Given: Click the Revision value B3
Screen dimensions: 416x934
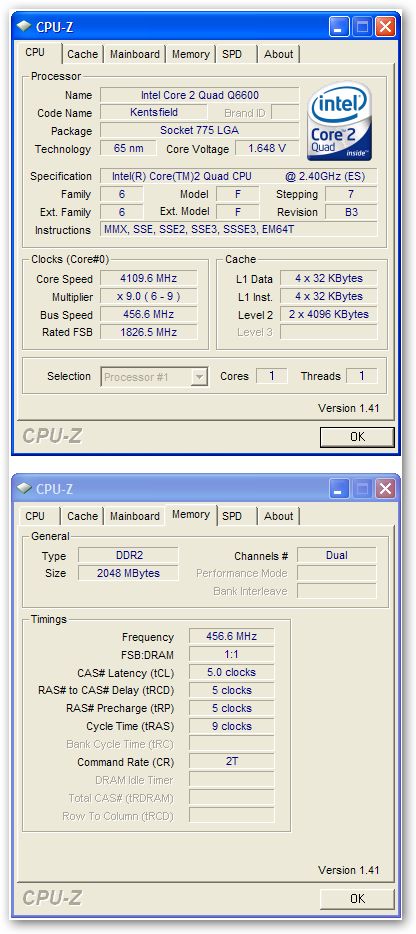Looking at the screenshot, I should pyautogui.click(x=350, y=212).
